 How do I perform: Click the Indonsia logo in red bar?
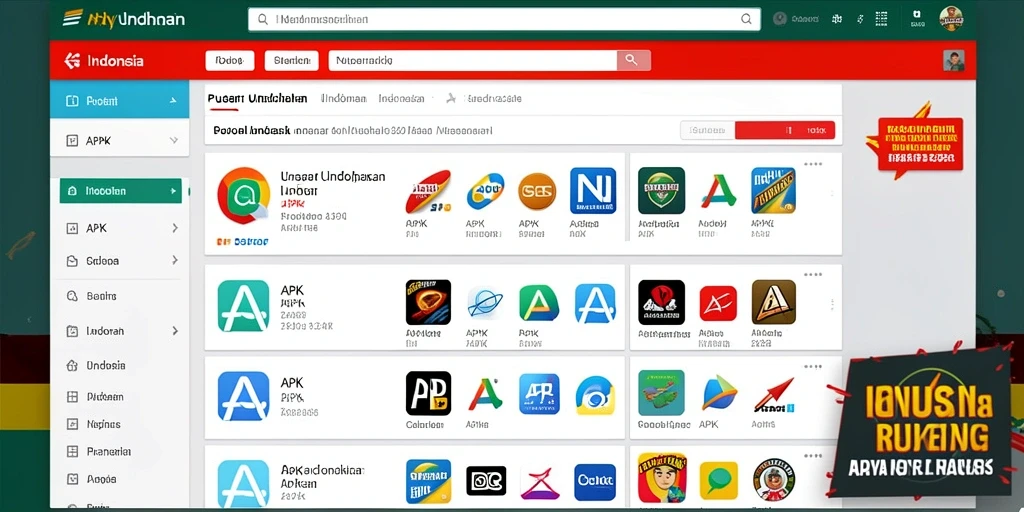click(104, 61)
